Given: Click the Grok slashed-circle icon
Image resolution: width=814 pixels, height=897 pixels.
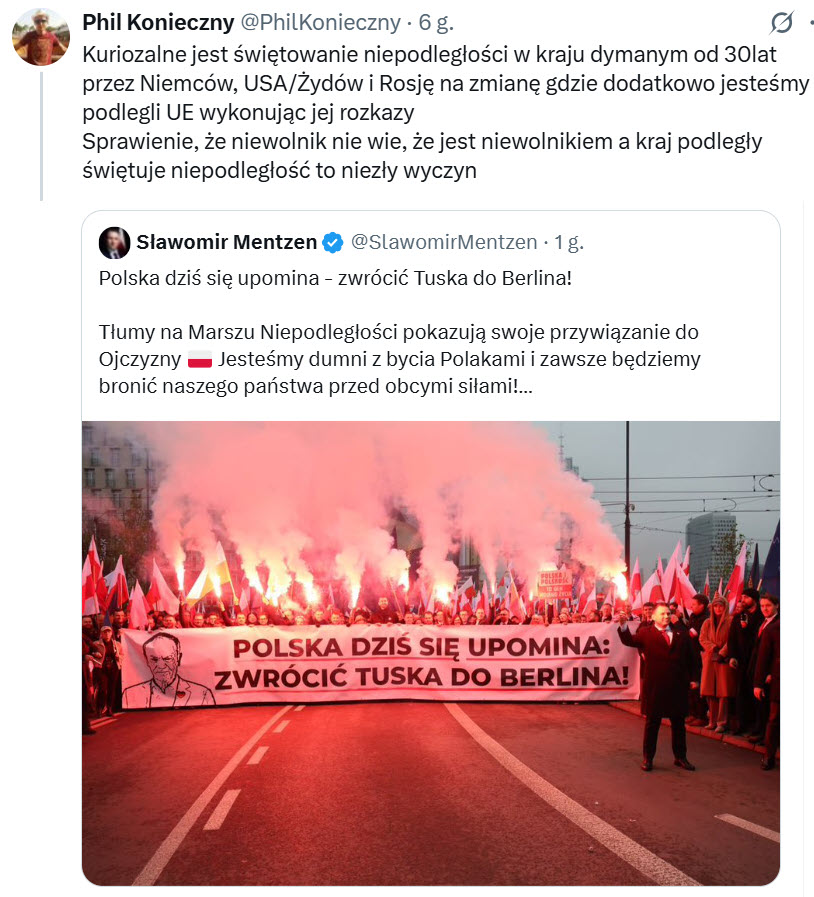Looking at the screenshot, I should [x=781, y=23].
